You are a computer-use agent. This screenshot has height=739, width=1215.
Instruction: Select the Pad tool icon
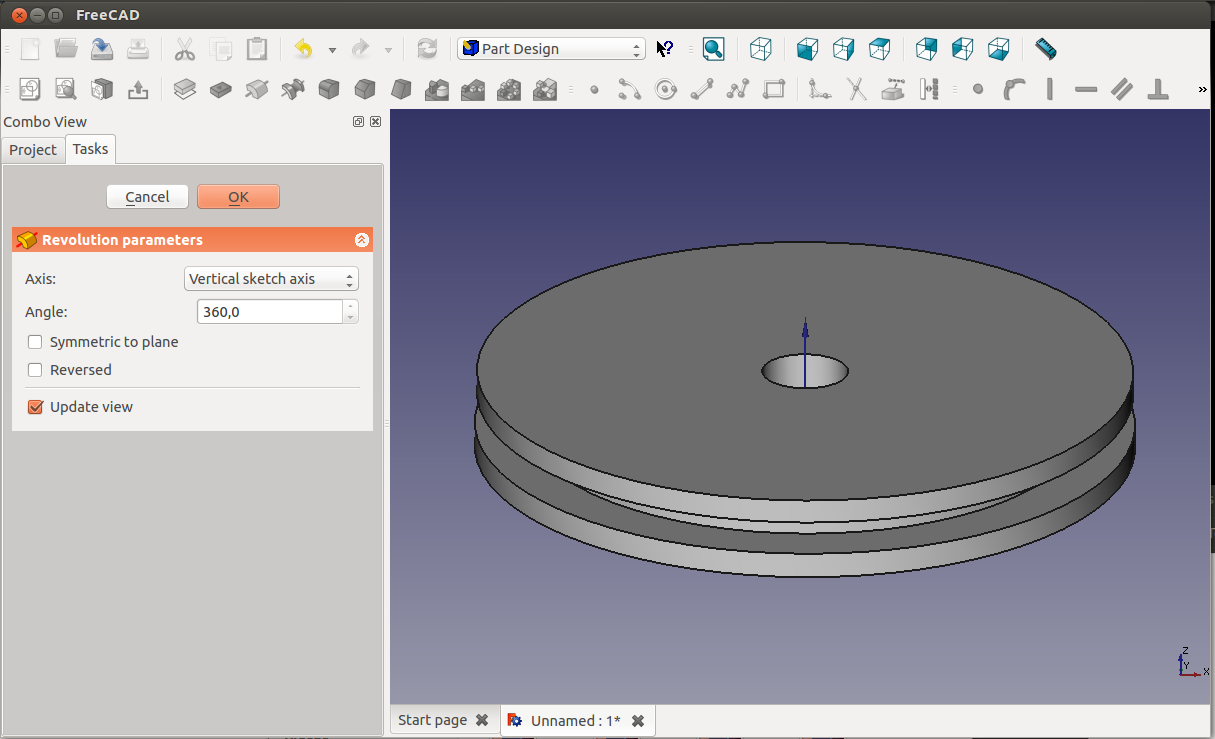pyautogui.click(x=185, y=90)
